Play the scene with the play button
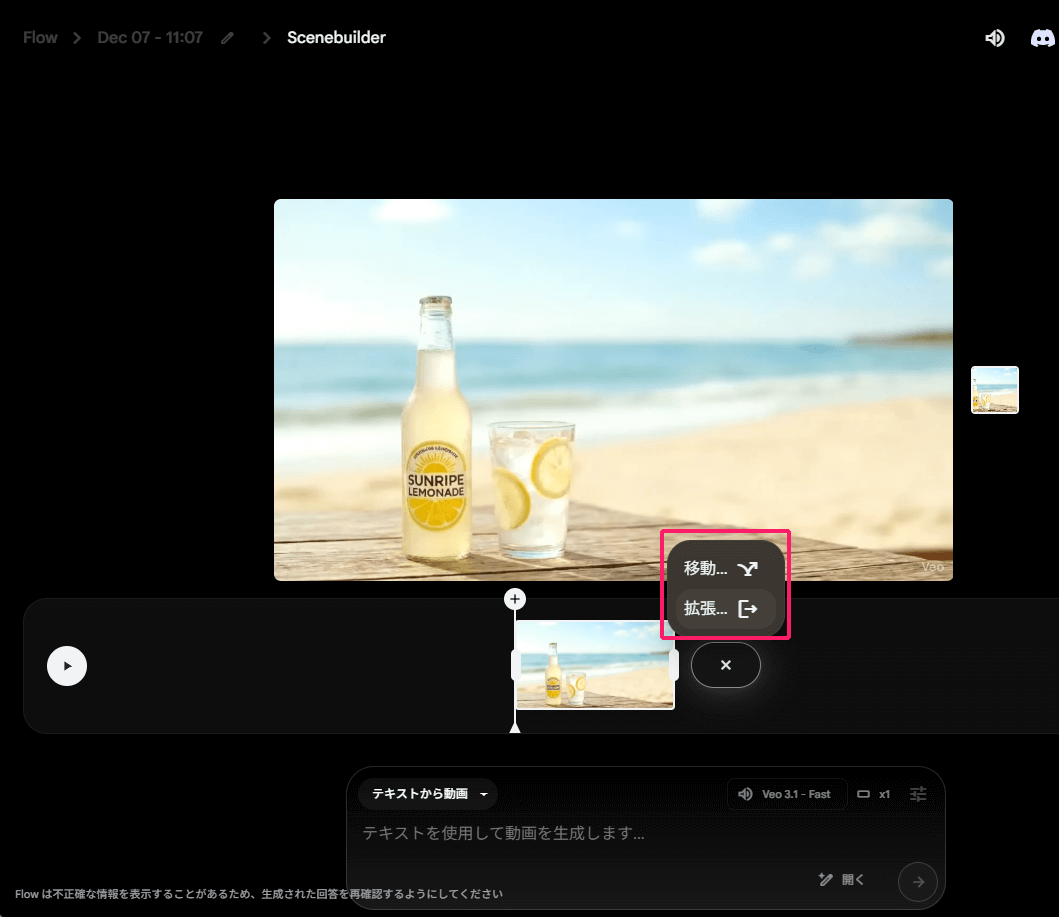The image size is (1059, 917). point(67,665)
